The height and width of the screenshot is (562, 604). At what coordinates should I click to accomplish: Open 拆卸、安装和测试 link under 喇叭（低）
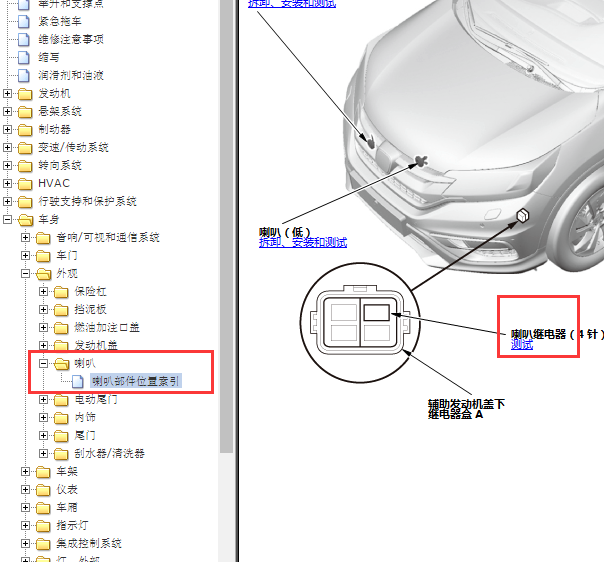(x=303, y=242)
